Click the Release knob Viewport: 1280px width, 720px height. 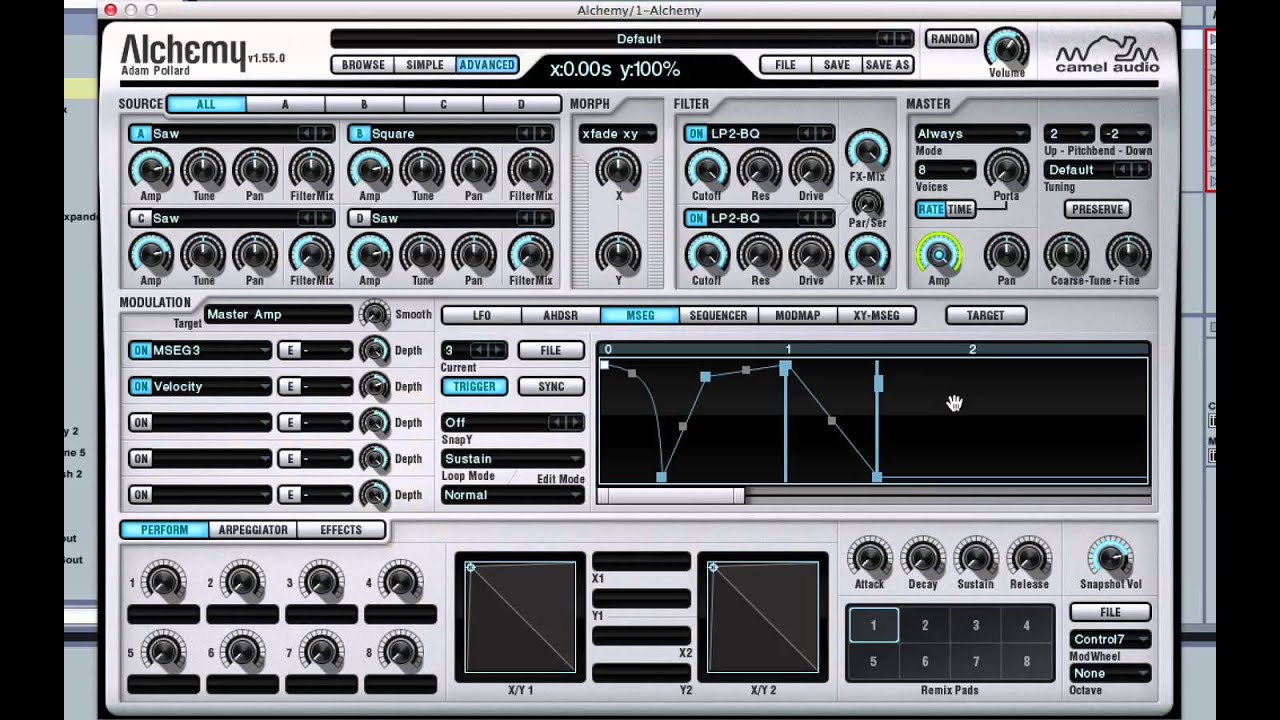pyautogui.click(x=1028, y=558)
